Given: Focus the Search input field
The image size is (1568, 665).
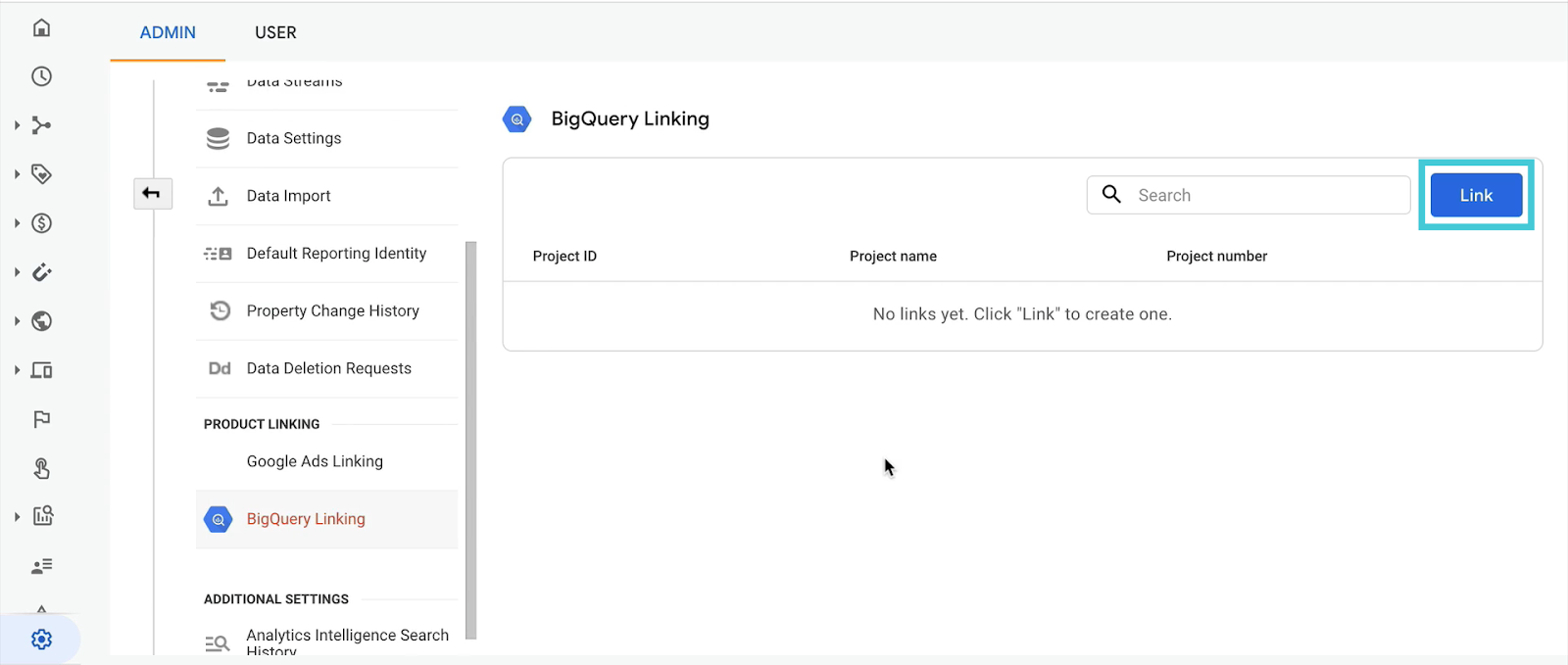Looking at the screenshot, I should click(1249, 195).
